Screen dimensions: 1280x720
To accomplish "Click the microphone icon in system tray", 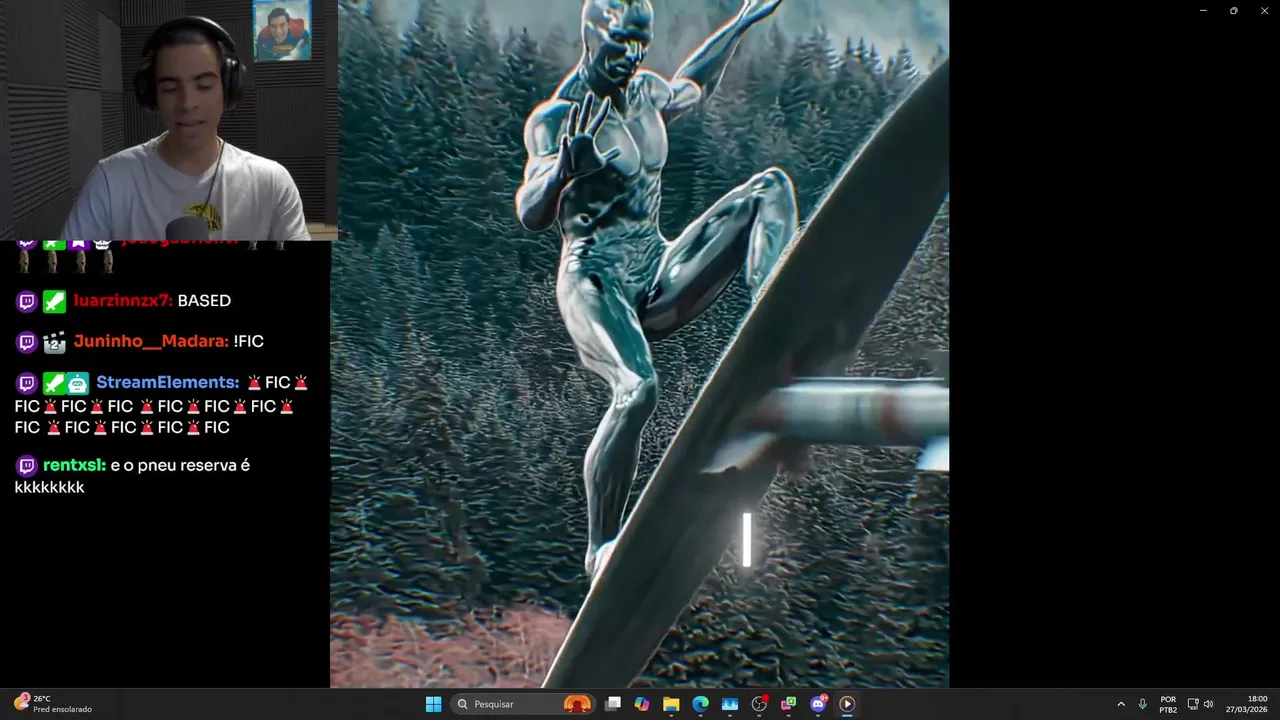I will (x=1142, y=704).
